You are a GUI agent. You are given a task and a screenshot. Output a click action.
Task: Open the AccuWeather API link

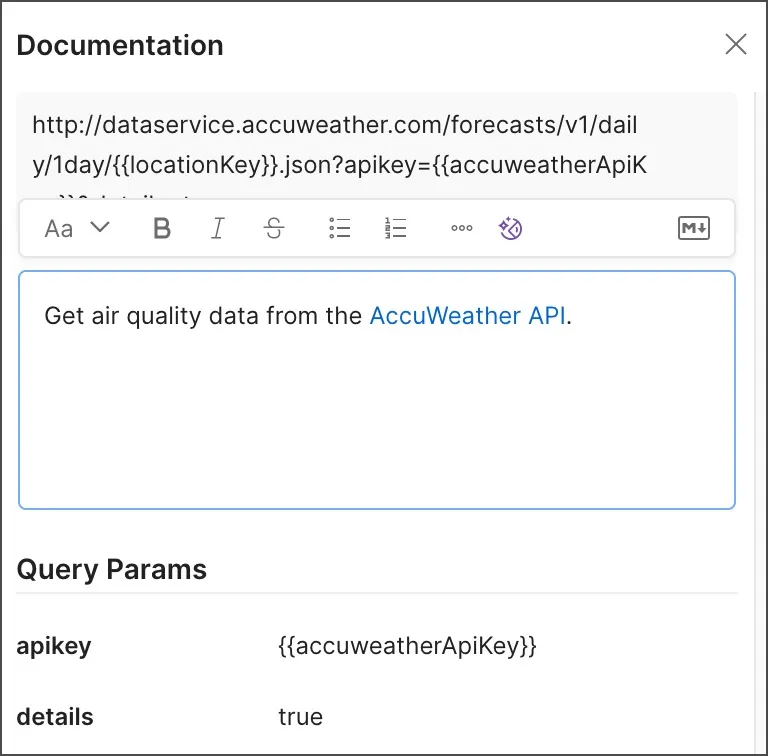pyautogui.click(x=467, y=316)
